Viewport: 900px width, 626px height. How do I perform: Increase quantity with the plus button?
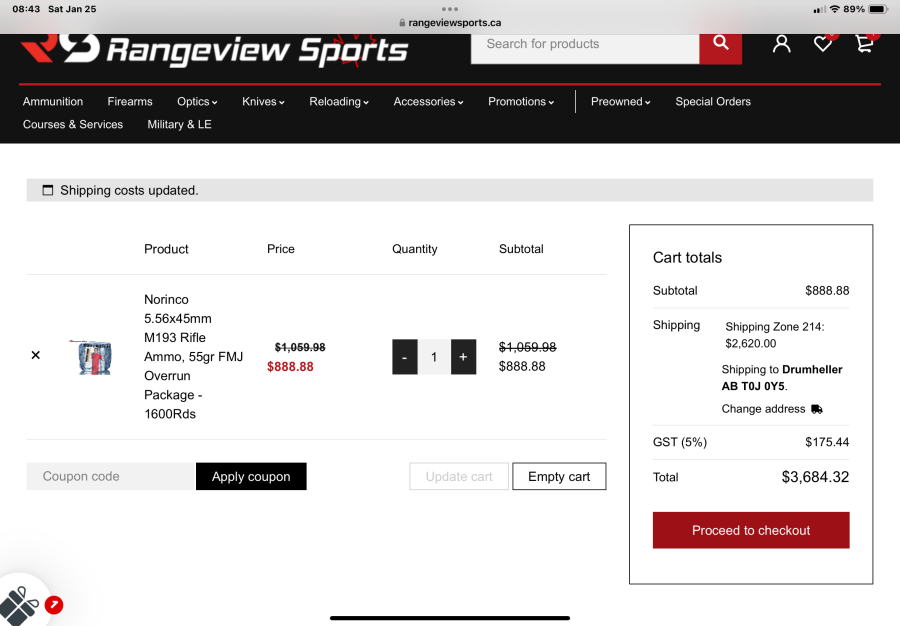(463, 357)
